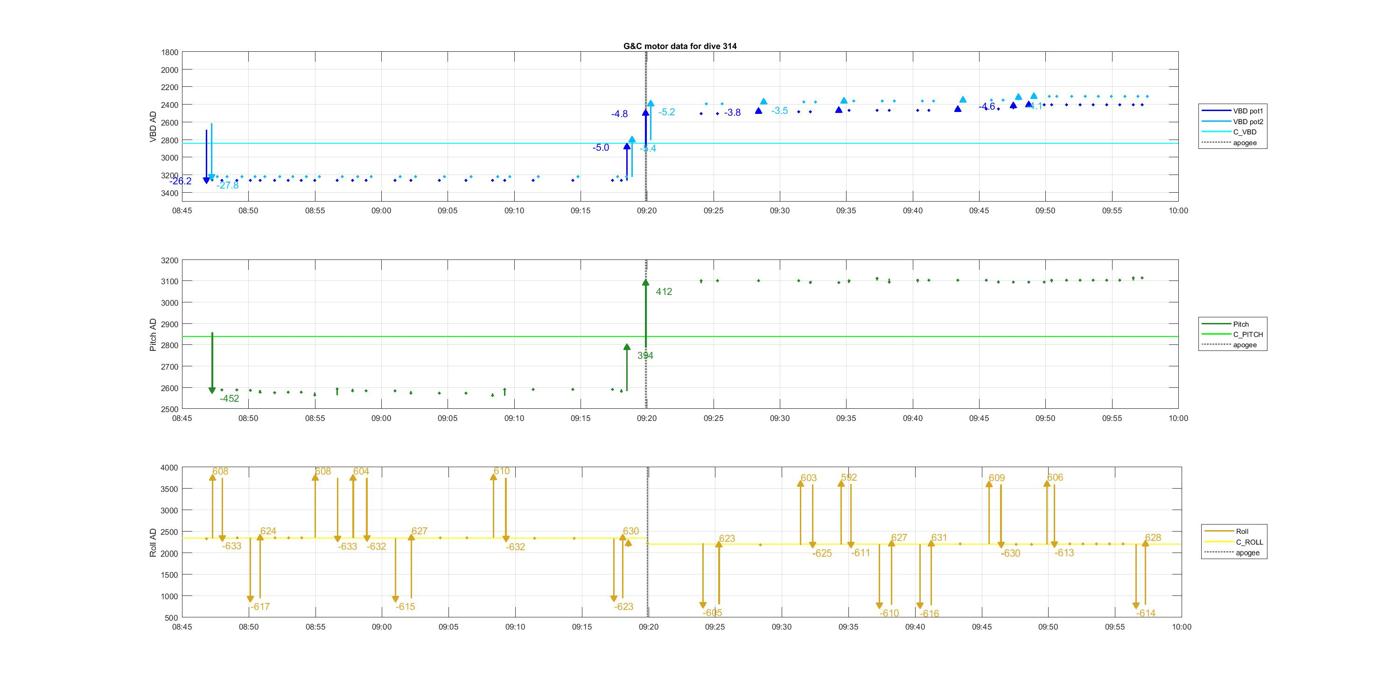The image size is (1400, 693).
Task: Click the '-615' roll data label
Action: click(x=405, y=607)
